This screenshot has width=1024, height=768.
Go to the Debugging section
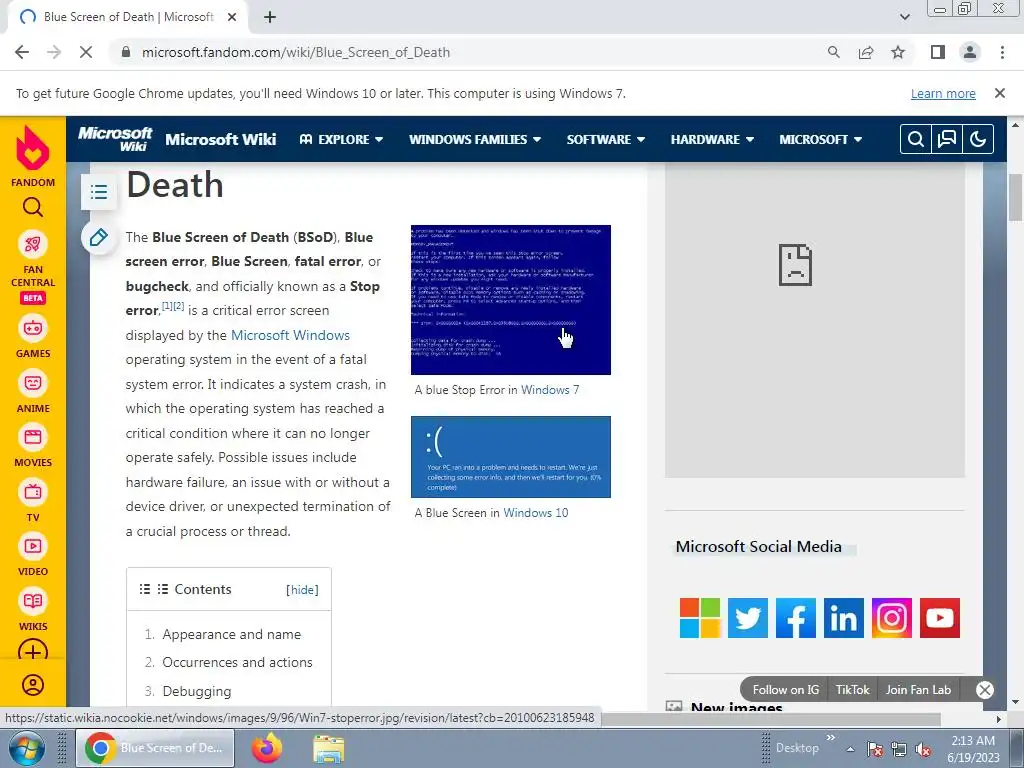pyautogui.click(x=197, y=691)
